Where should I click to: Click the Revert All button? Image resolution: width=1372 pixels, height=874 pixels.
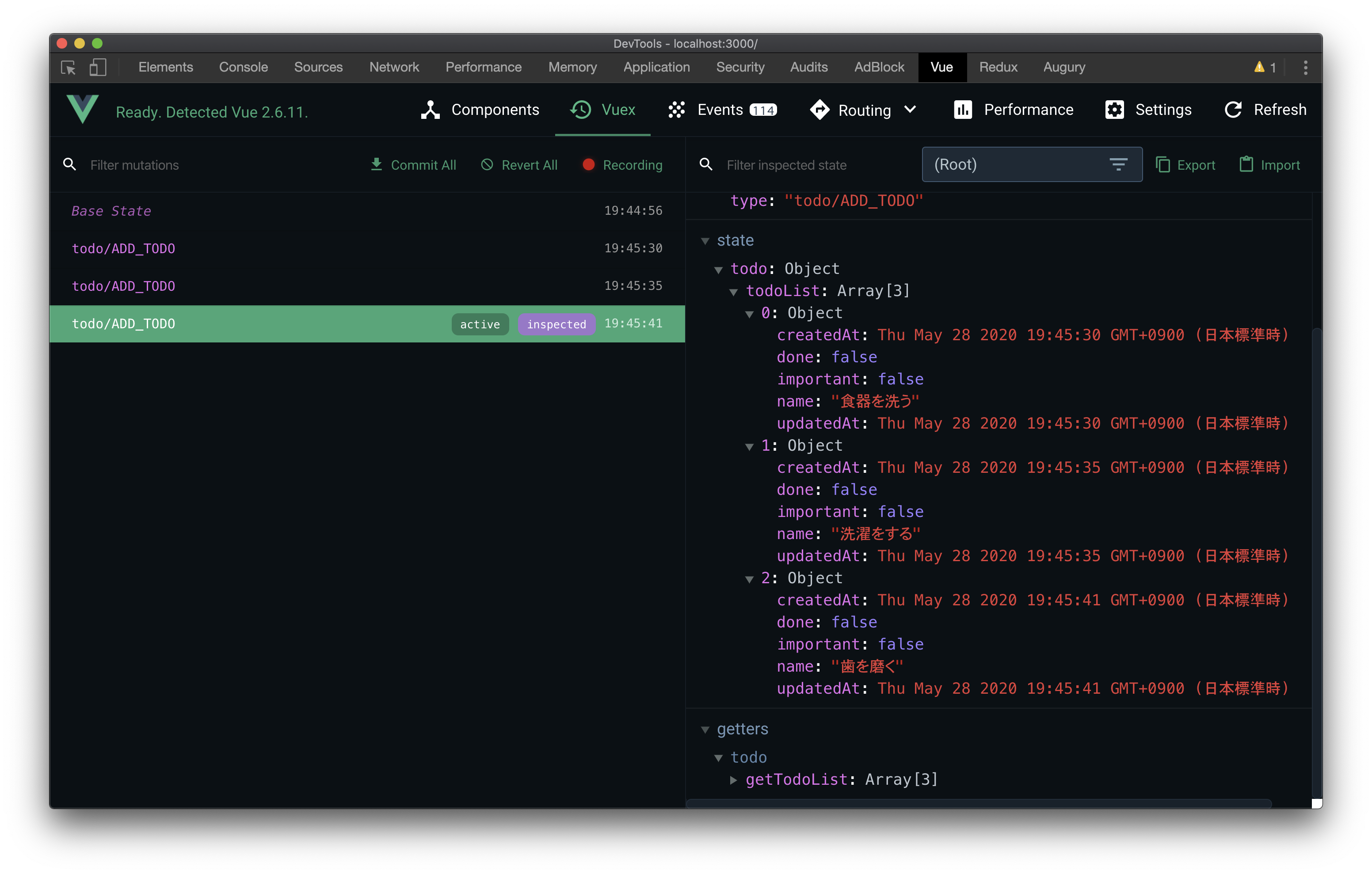(x=519, y=165)
